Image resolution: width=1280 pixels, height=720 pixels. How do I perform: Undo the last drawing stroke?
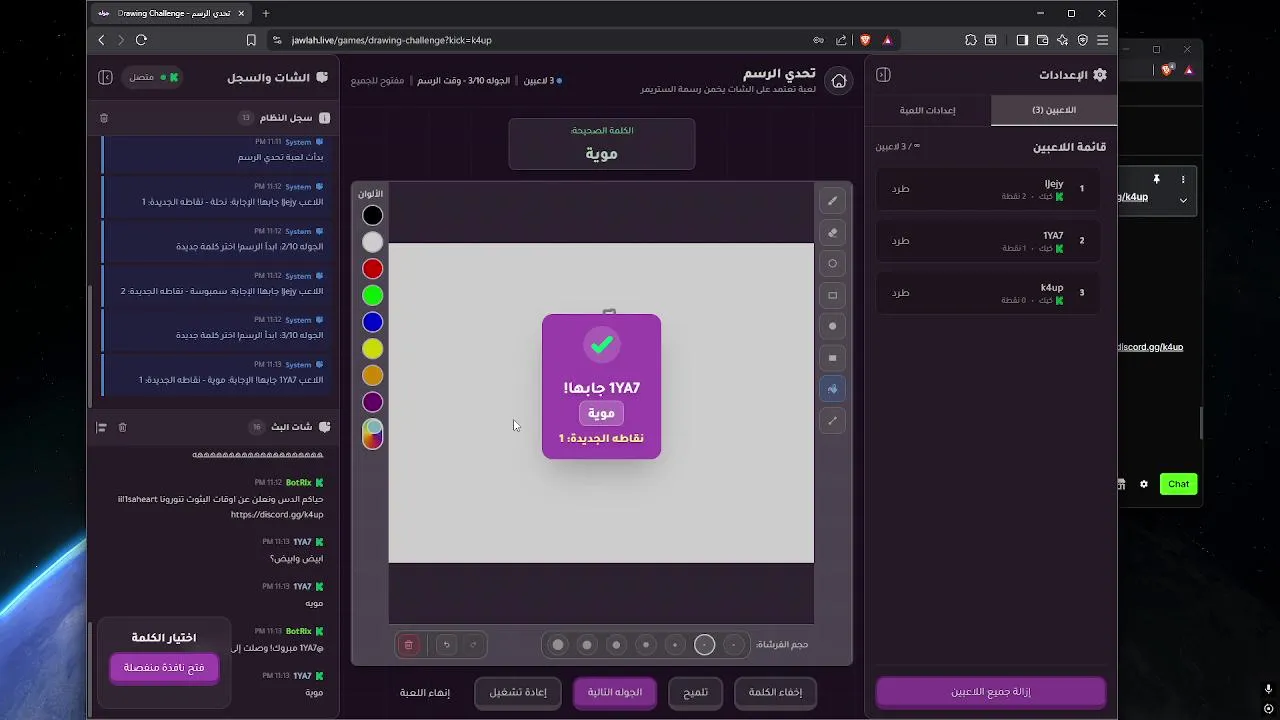click(x=446, y=645)
